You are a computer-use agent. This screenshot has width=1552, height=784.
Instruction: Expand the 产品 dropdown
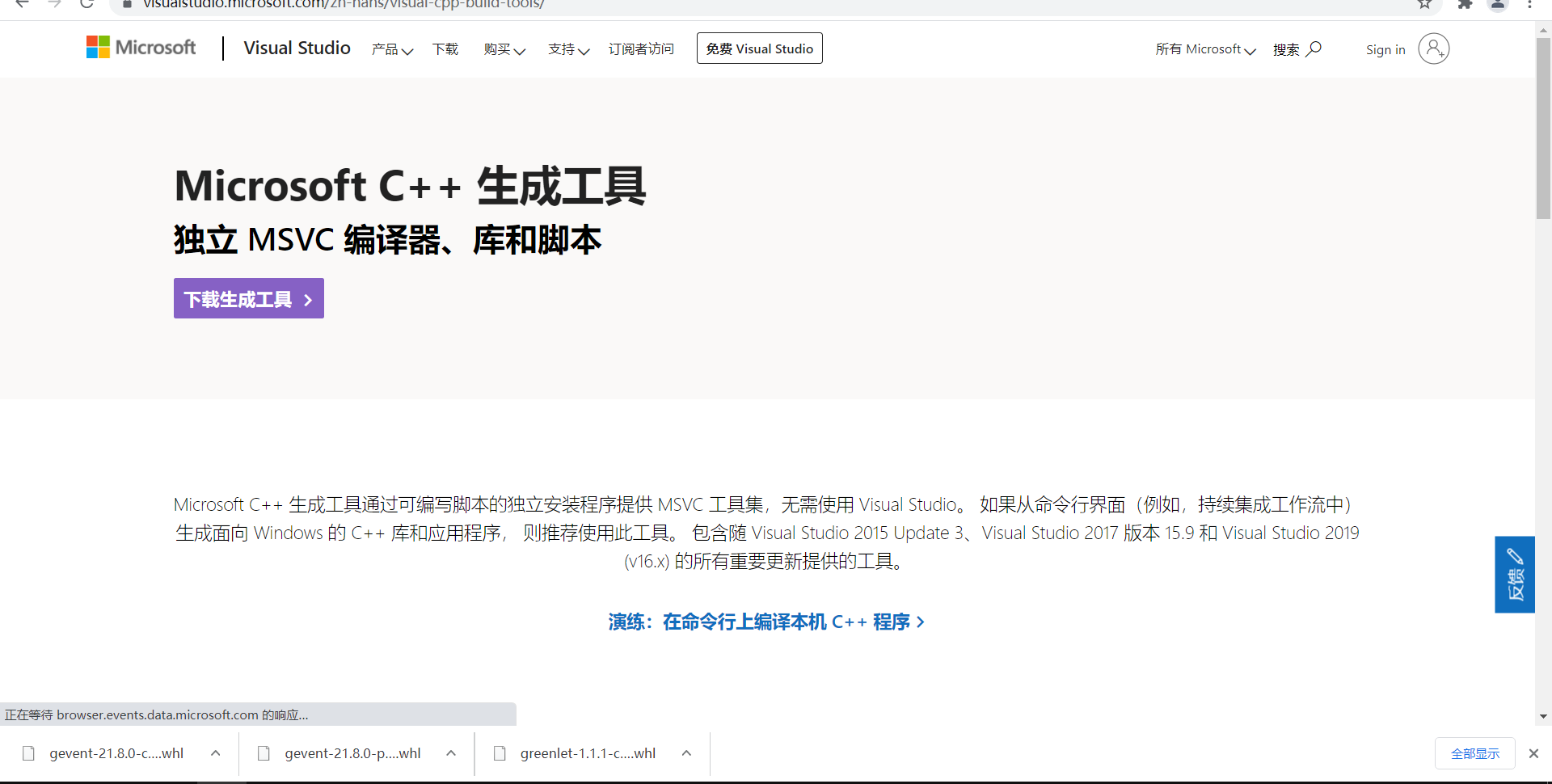tap(392, 49)
